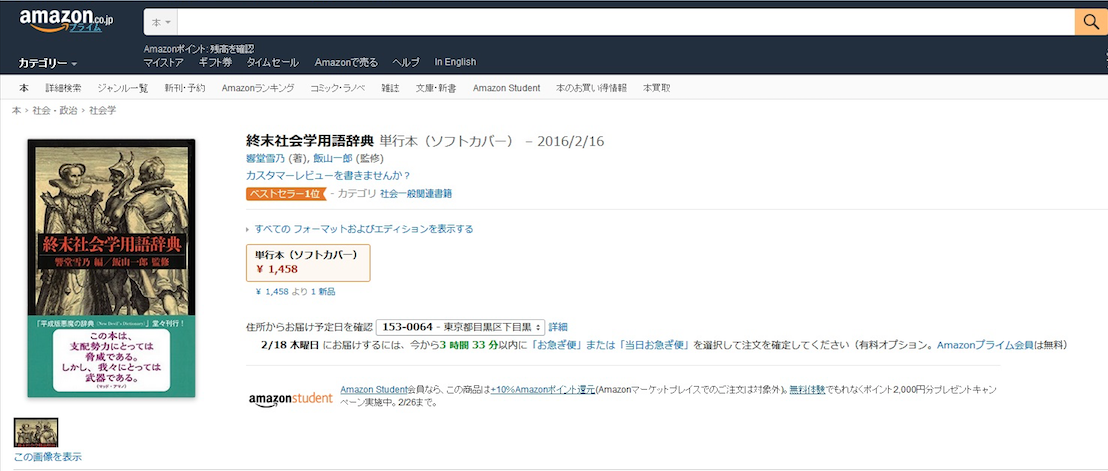Click supervisor 飯山一郎 link

(x=332, y=158)
